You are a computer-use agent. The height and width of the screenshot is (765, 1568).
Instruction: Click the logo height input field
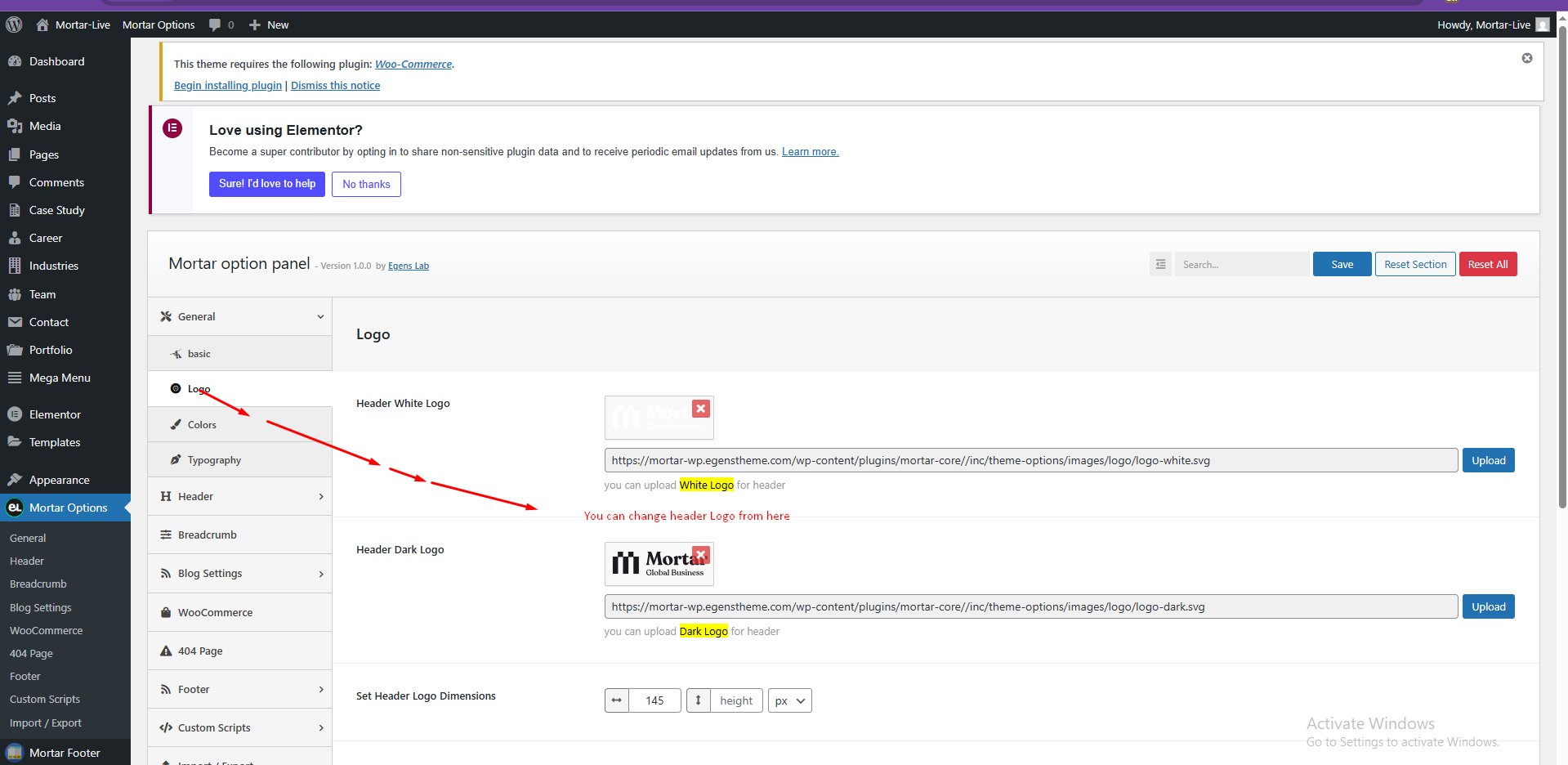click(x=736, y=700)
